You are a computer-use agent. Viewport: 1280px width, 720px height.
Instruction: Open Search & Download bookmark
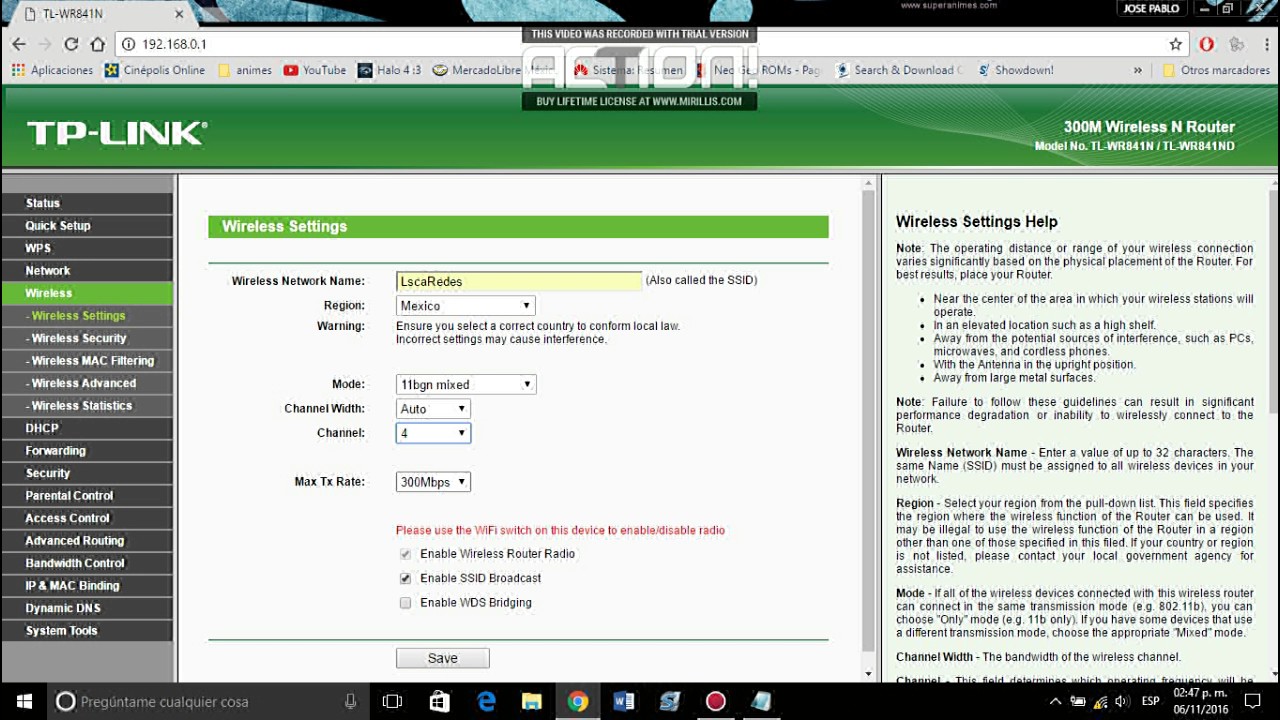click(x=899, y=70)
